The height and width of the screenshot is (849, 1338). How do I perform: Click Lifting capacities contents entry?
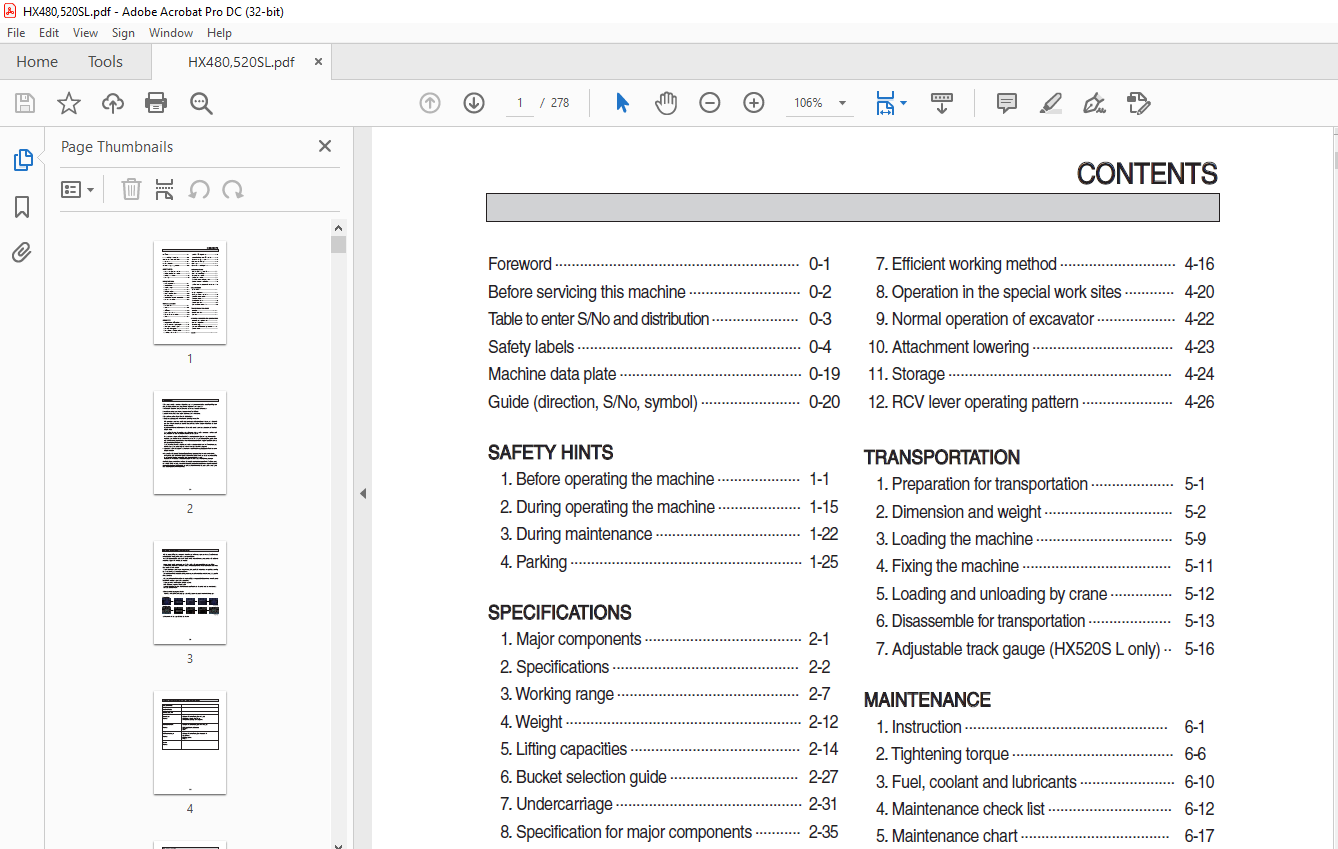(x=669, y=749)
